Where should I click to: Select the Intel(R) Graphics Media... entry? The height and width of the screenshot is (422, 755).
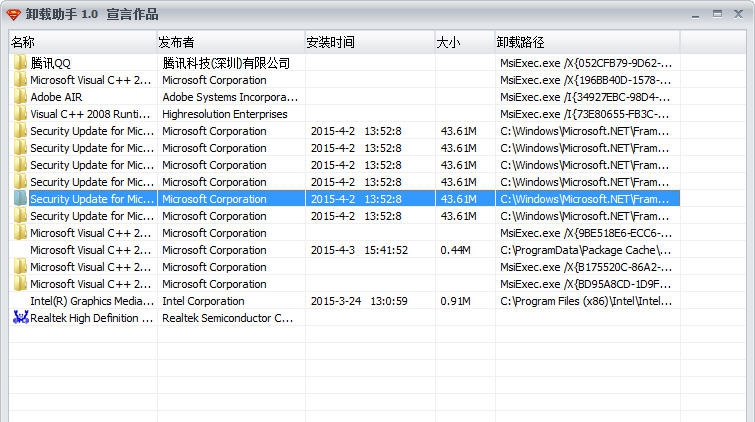[92, 301]
